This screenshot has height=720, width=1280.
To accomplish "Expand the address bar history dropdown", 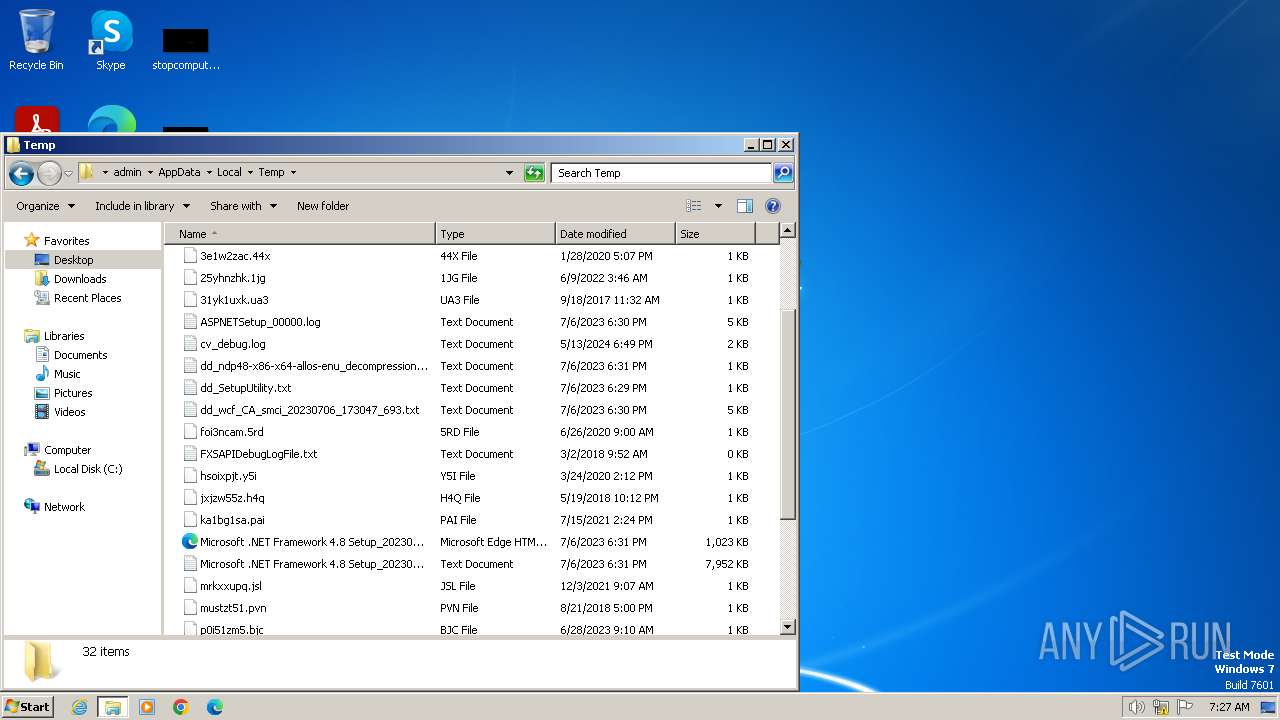I will 509,173.
